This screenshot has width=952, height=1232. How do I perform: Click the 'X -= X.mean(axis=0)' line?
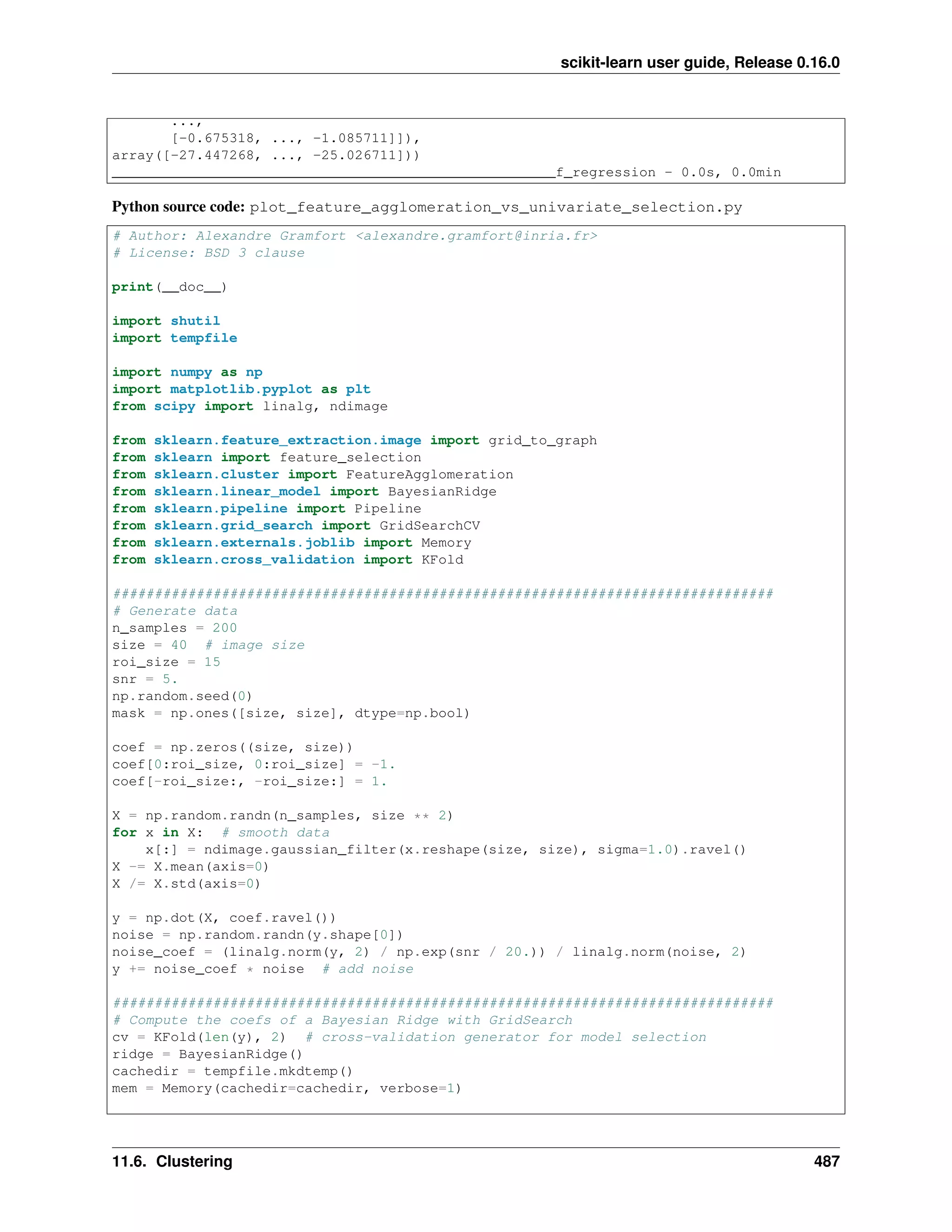click(191, 867)
